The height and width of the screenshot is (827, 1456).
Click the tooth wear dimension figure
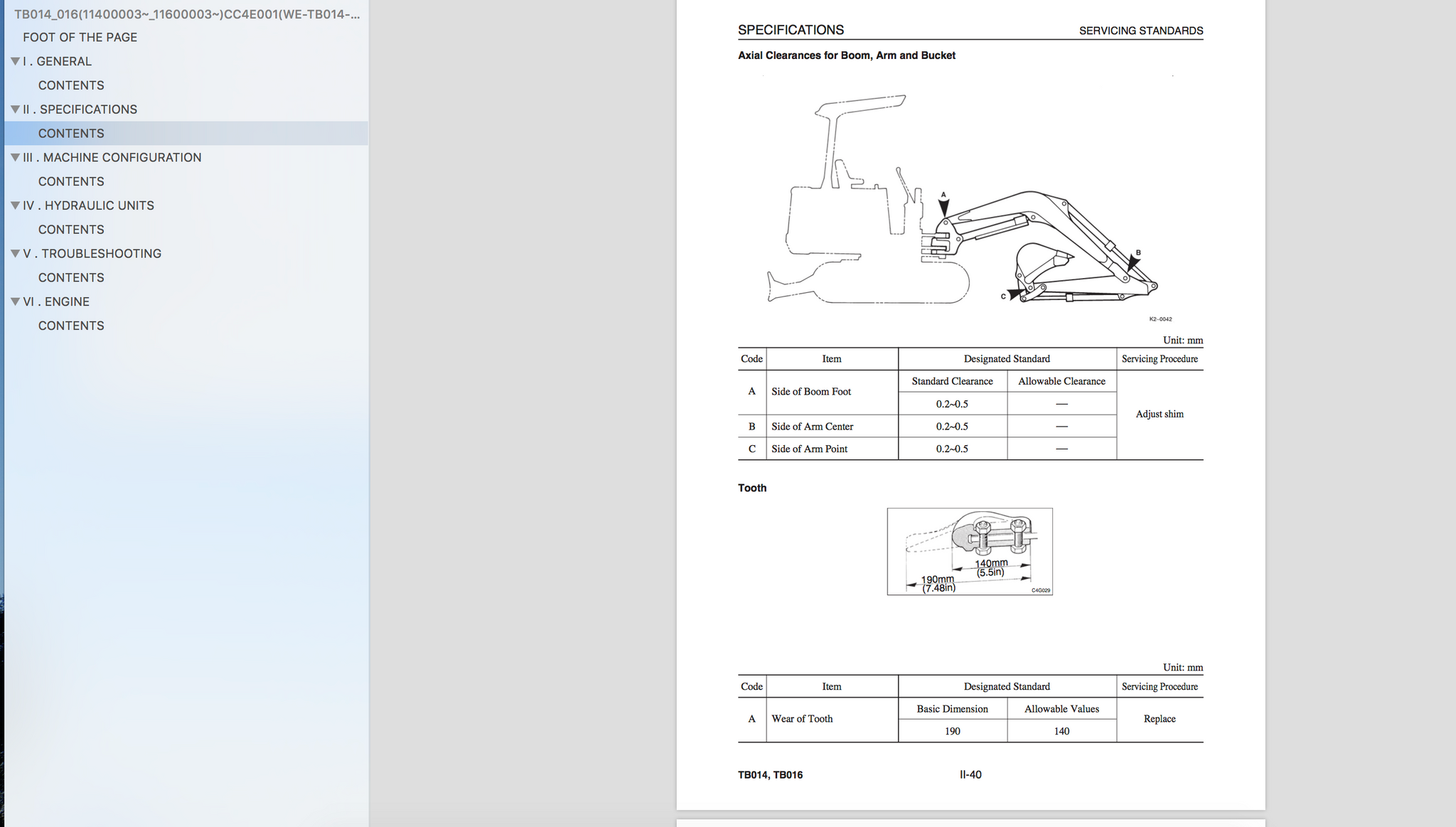[969, 551]
